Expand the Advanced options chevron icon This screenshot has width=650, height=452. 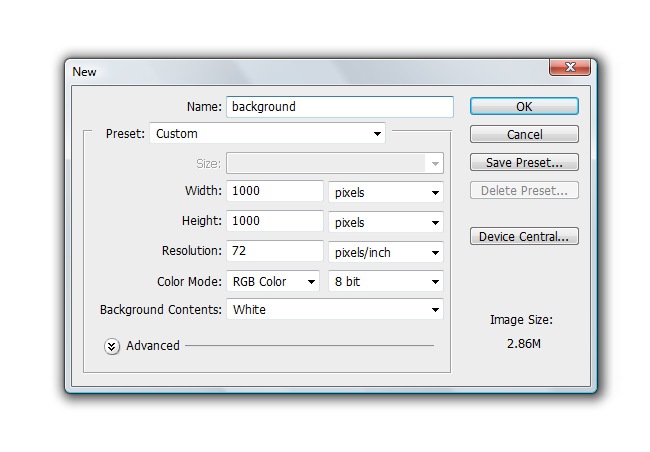[111, 346]
